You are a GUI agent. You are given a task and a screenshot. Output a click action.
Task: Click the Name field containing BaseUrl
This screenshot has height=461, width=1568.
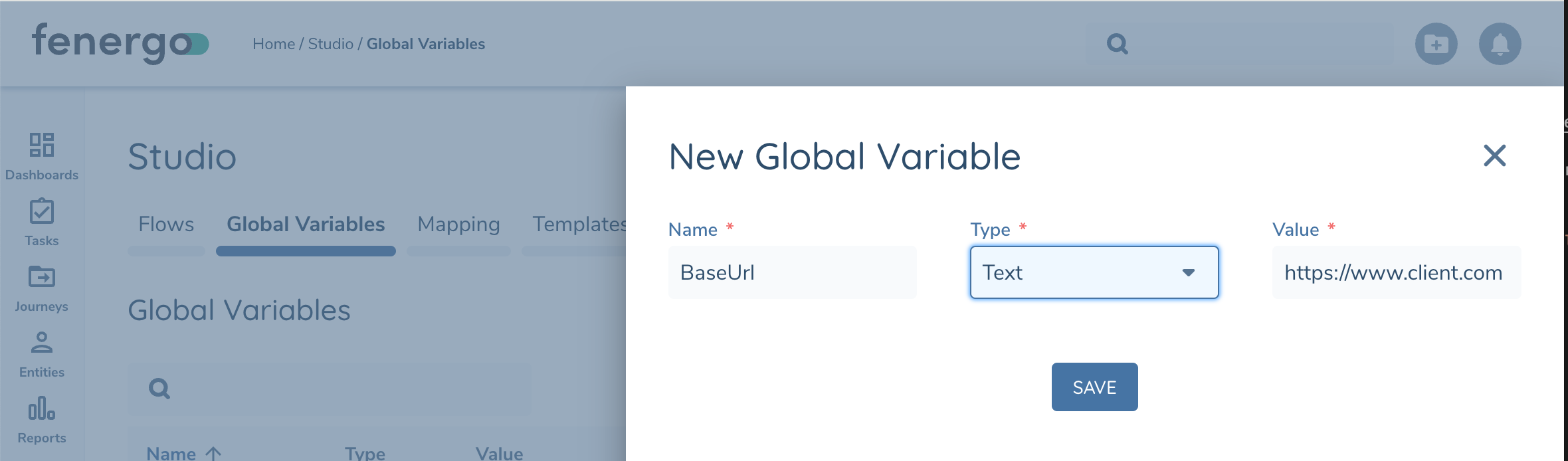click(792, 272)
